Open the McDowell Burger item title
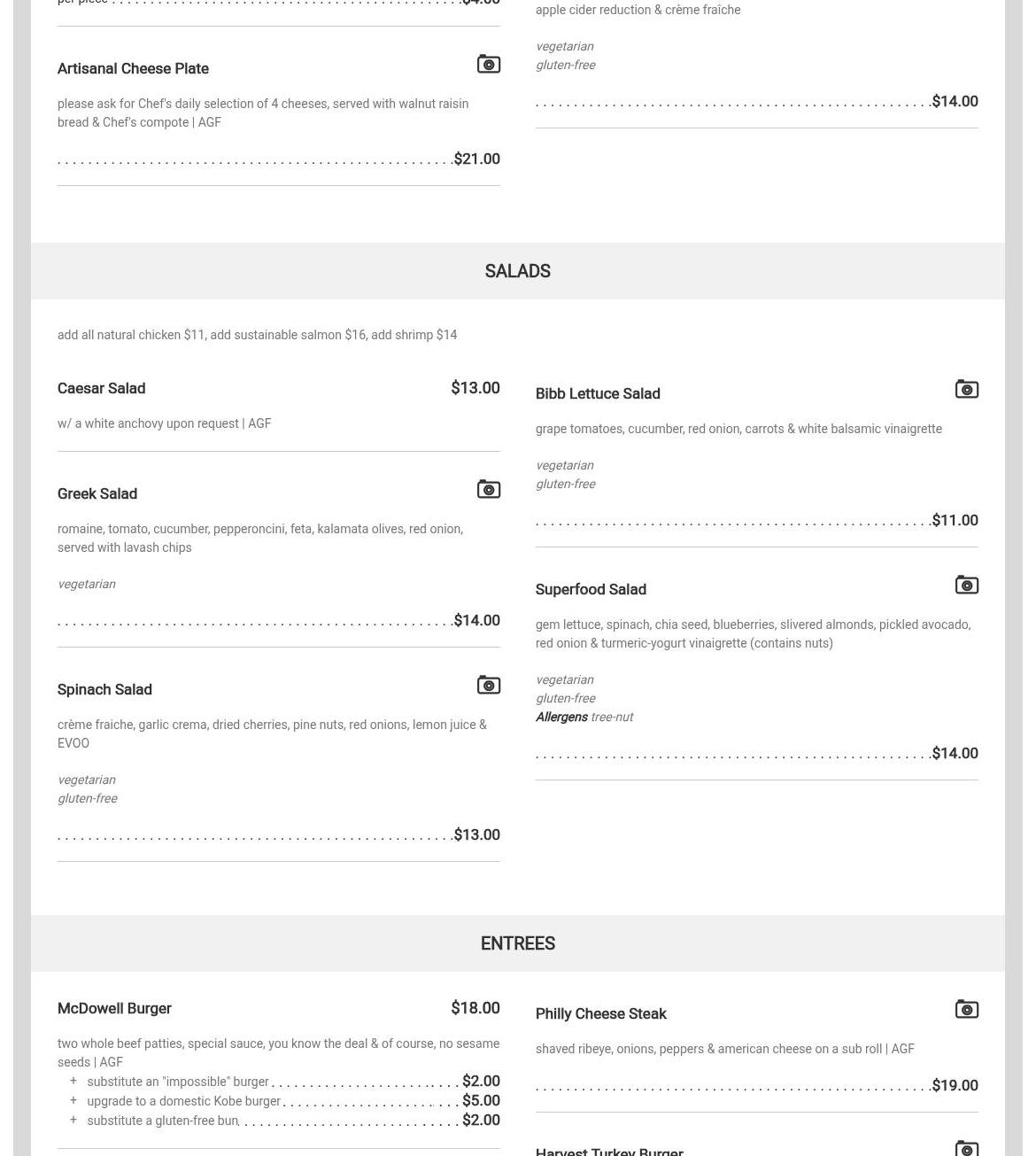The height and width of the screenshot is (1156, 1036). coord(114,1009)
